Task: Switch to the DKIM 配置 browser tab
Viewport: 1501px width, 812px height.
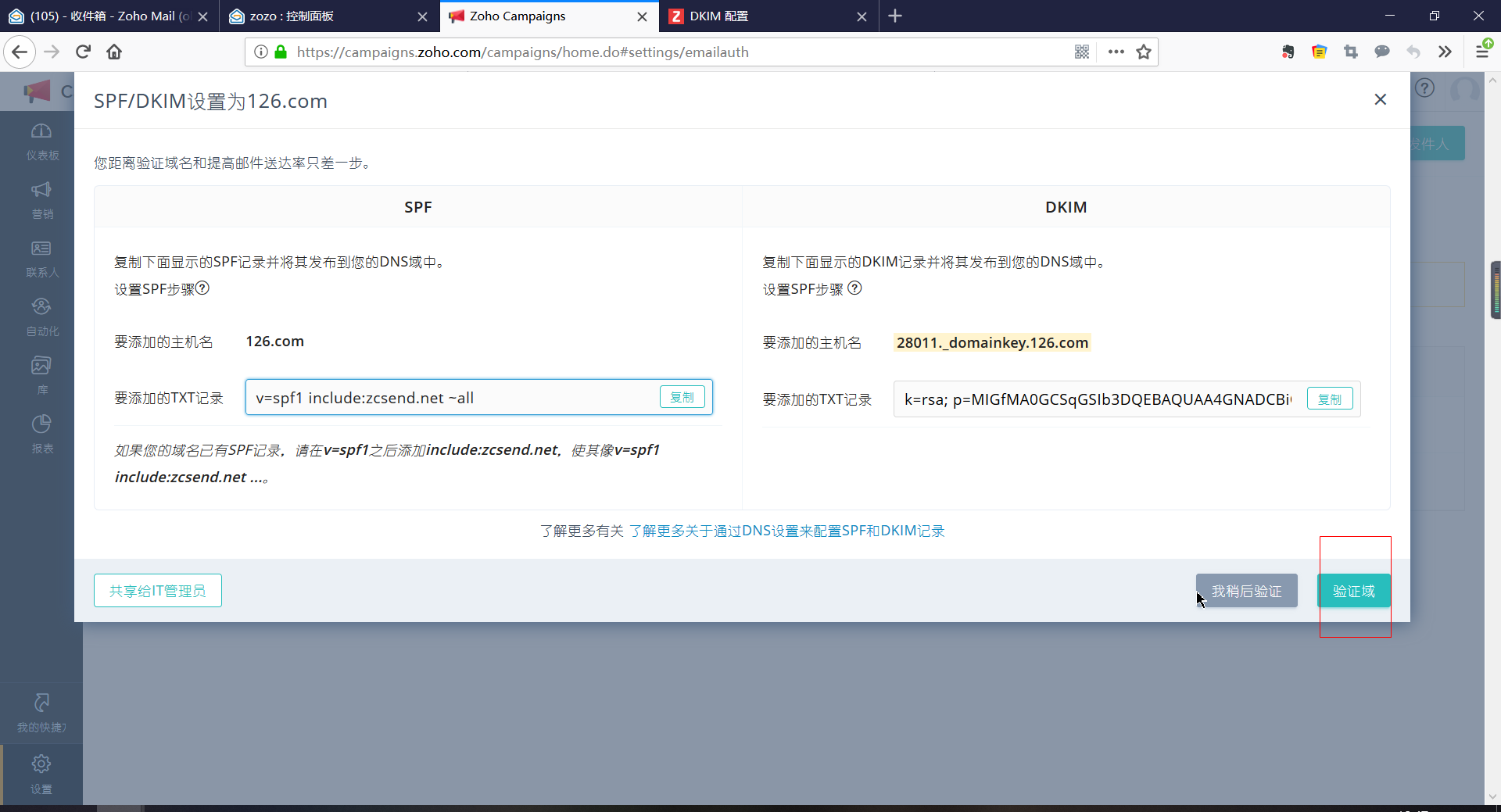Action: click(762, 16)
